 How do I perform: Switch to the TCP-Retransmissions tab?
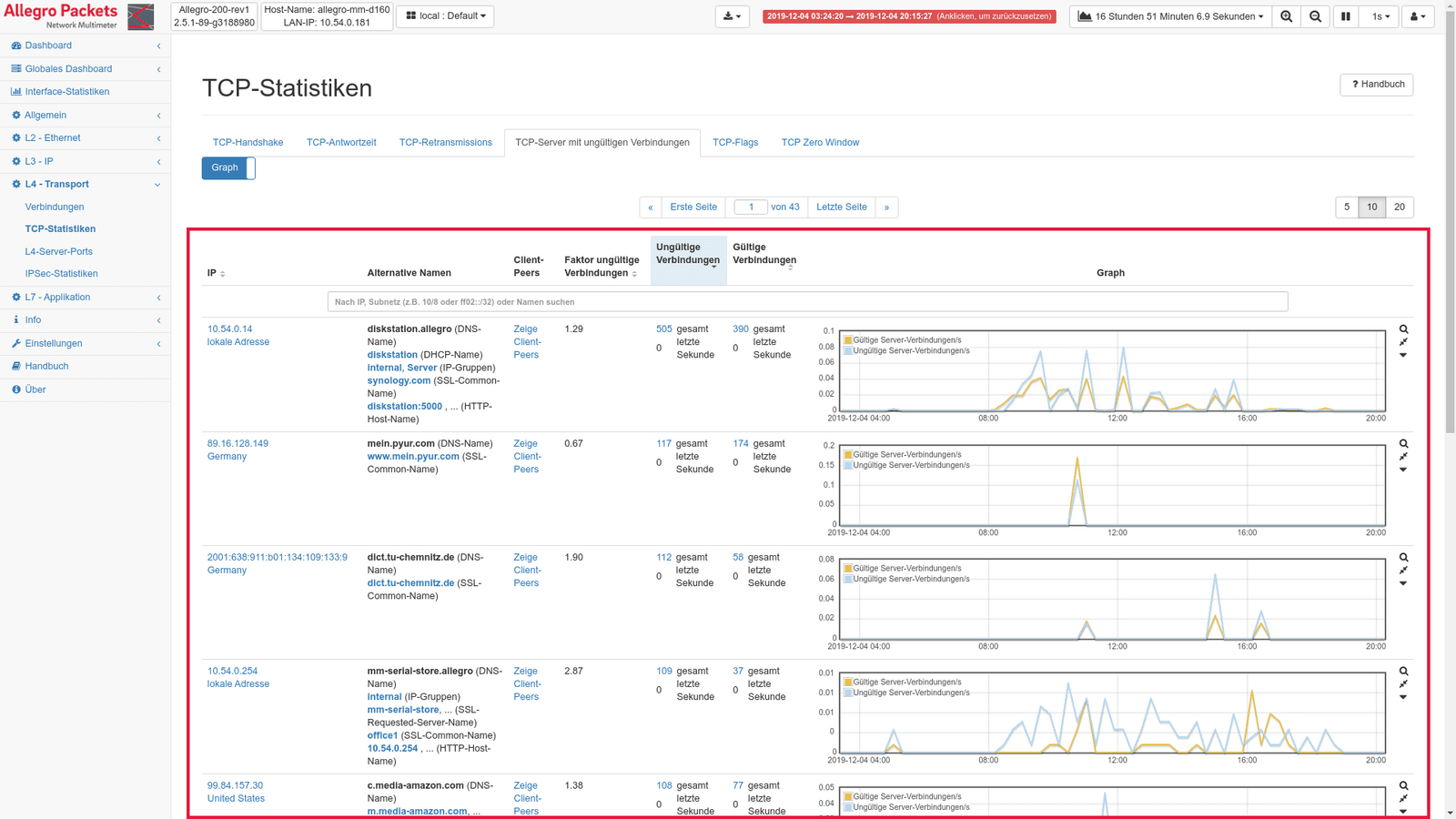pos(445,143)
